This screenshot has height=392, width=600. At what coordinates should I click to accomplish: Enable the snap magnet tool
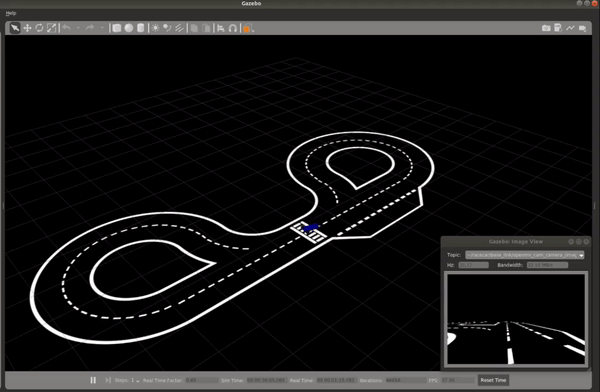coord(233,28)
